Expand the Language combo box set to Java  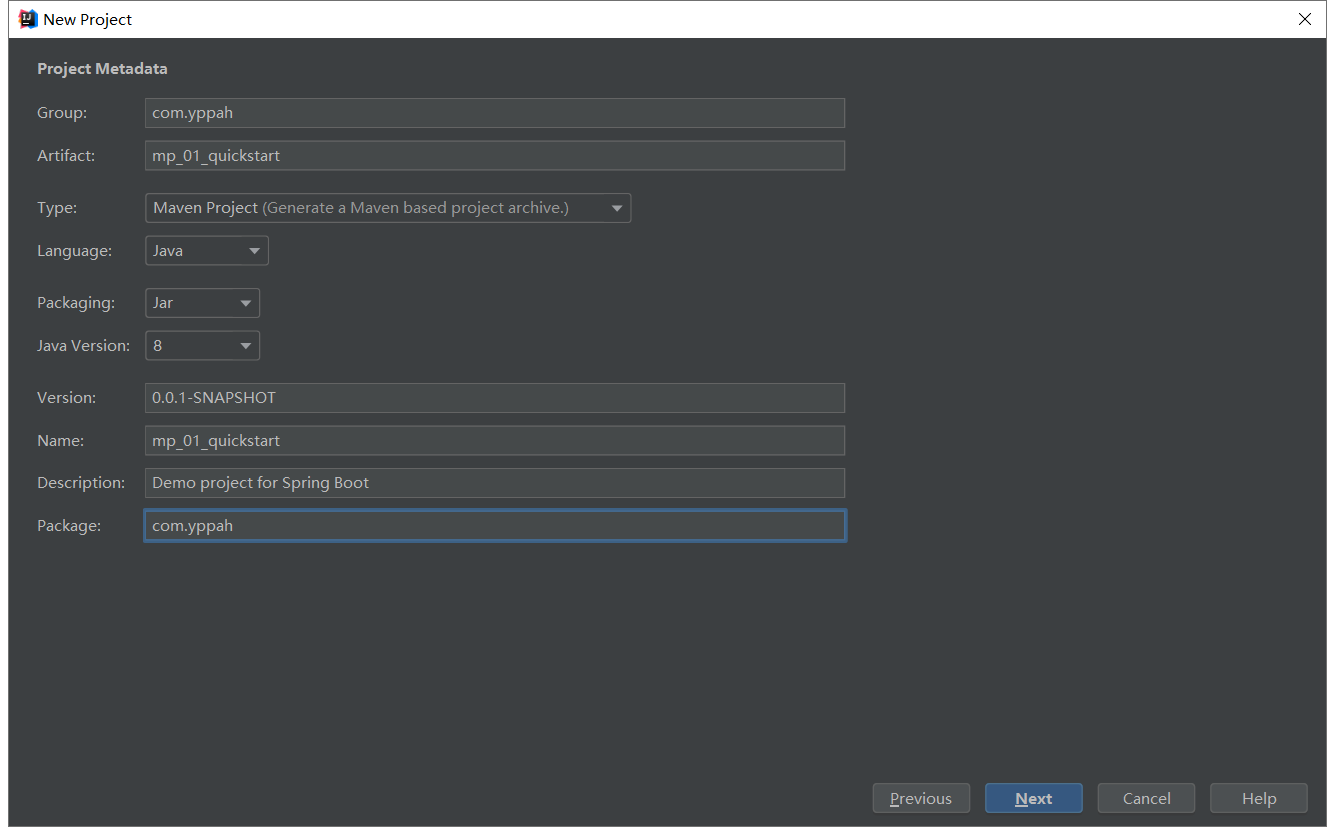click(206, 251)
